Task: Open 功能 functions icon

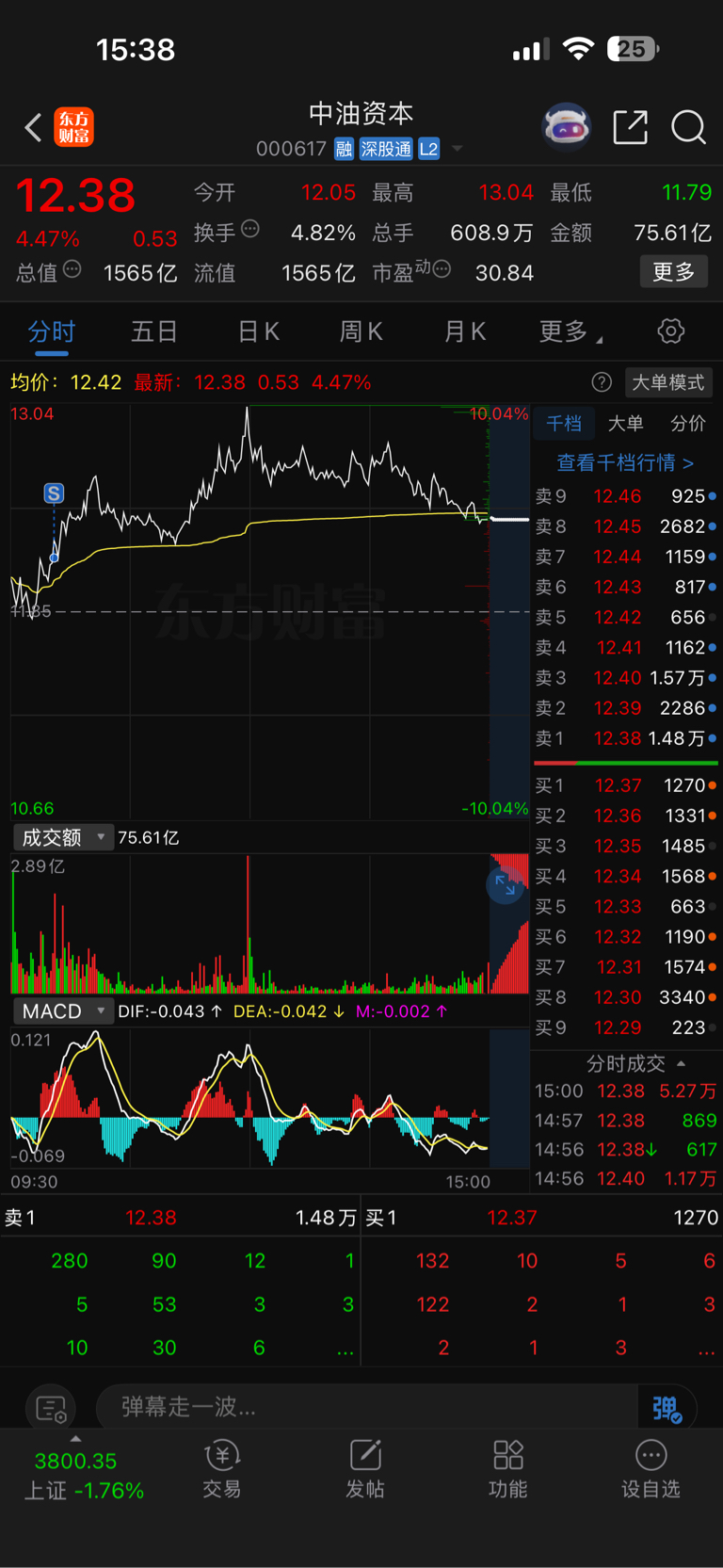Action: pos(508,1469)
